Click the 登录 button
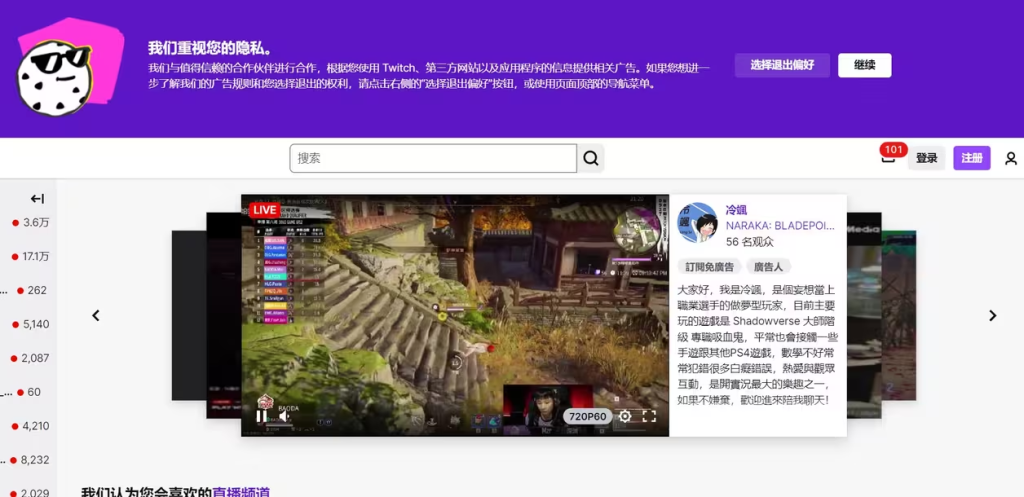Image resolution: width=1024 pixels, height=497 pixels. click(927, 158)
